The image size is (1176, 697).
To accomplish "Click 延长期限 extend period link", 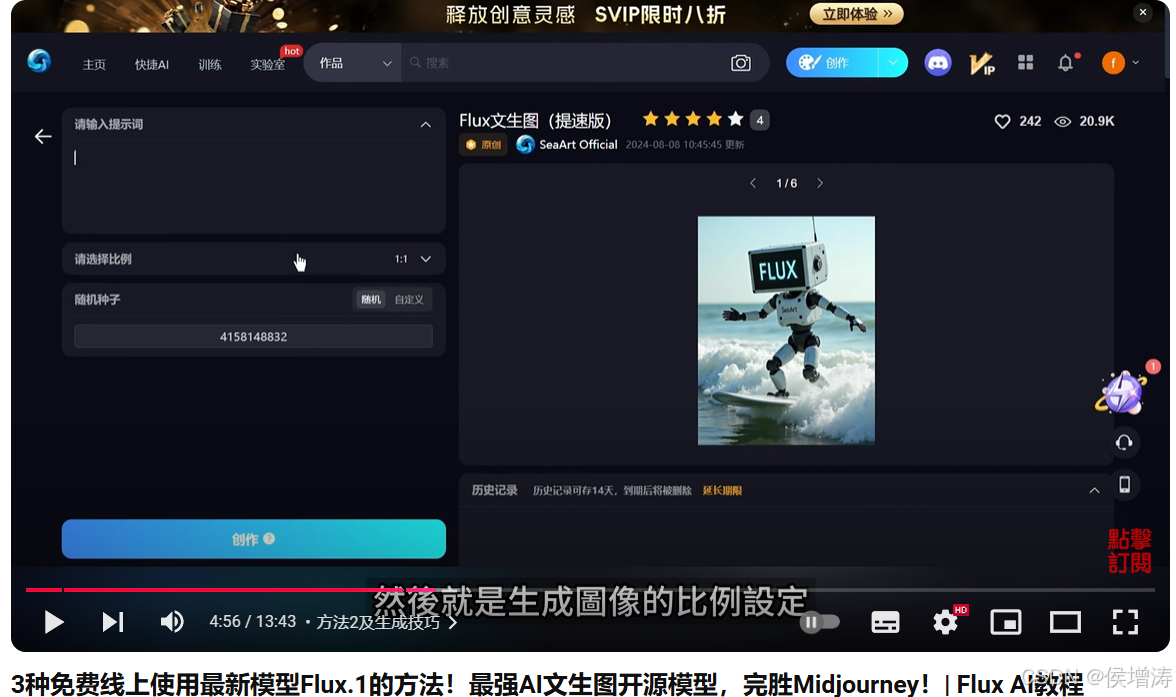I will [x=722, y=491].
